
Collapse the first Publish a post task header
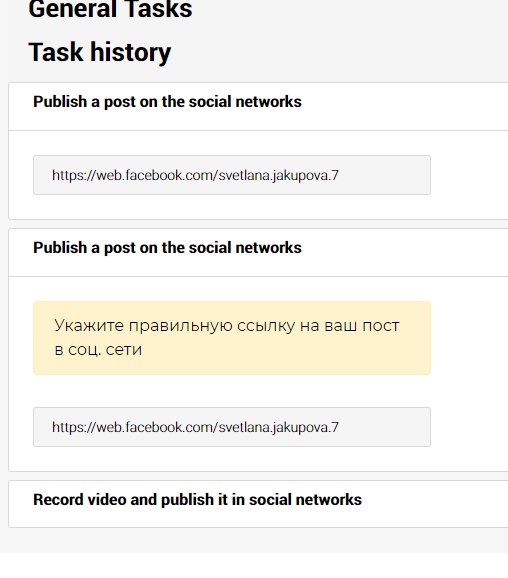258,106
